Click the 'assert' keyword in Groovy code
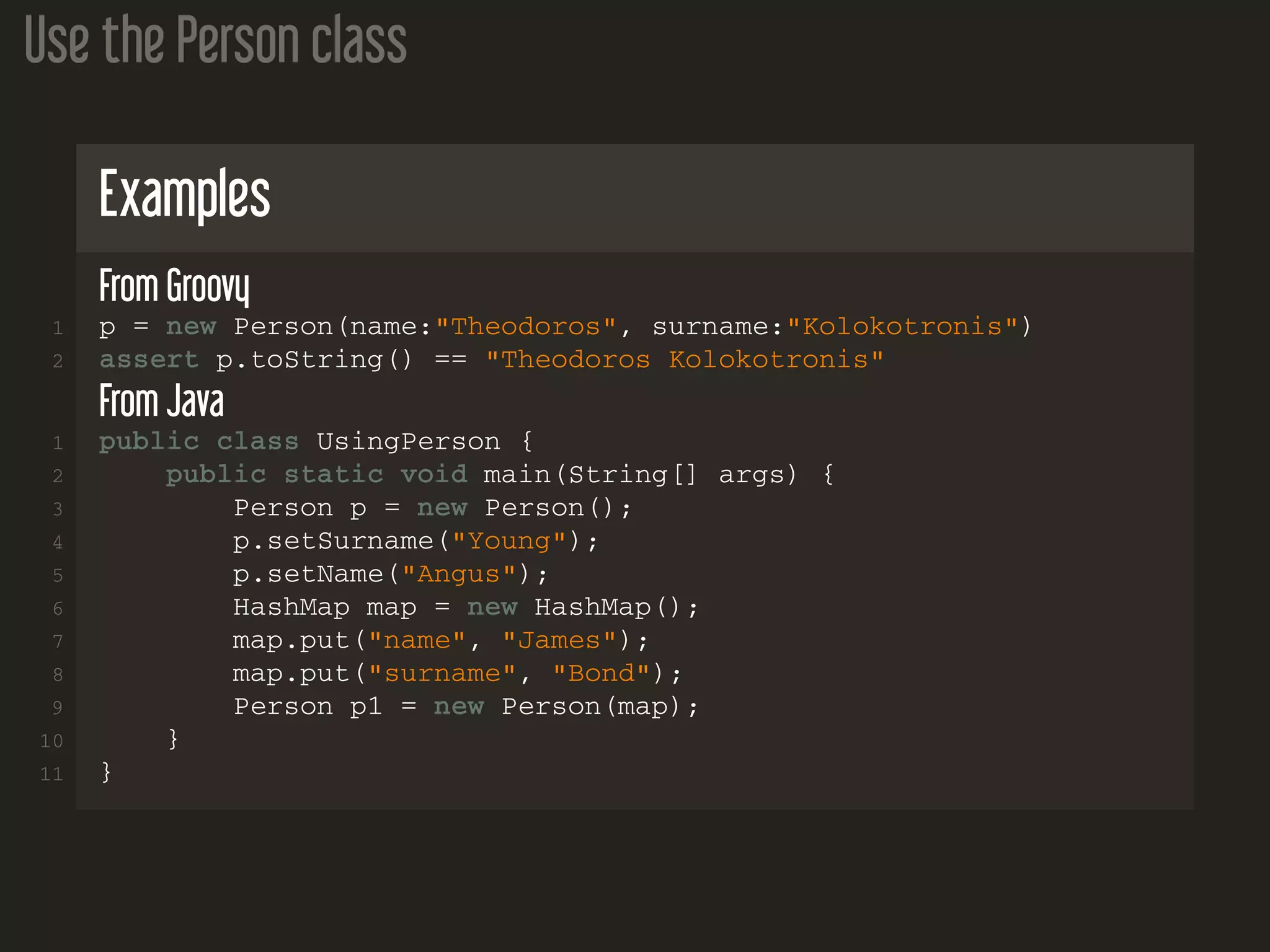The height and width of the screenshot is (952, 1270). [149, 360]
